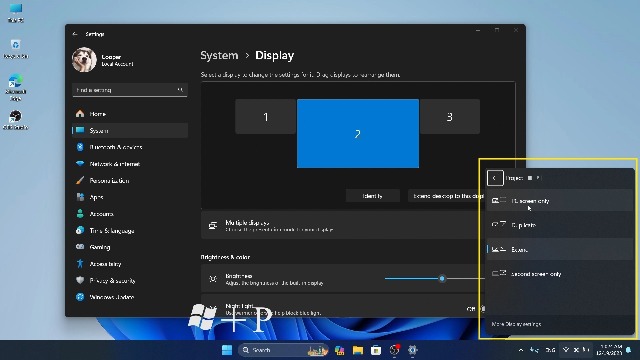The height and width of the screenshot is (360, 640).
Task: Click back arrow in Project flyout
Action: (495, 178)
